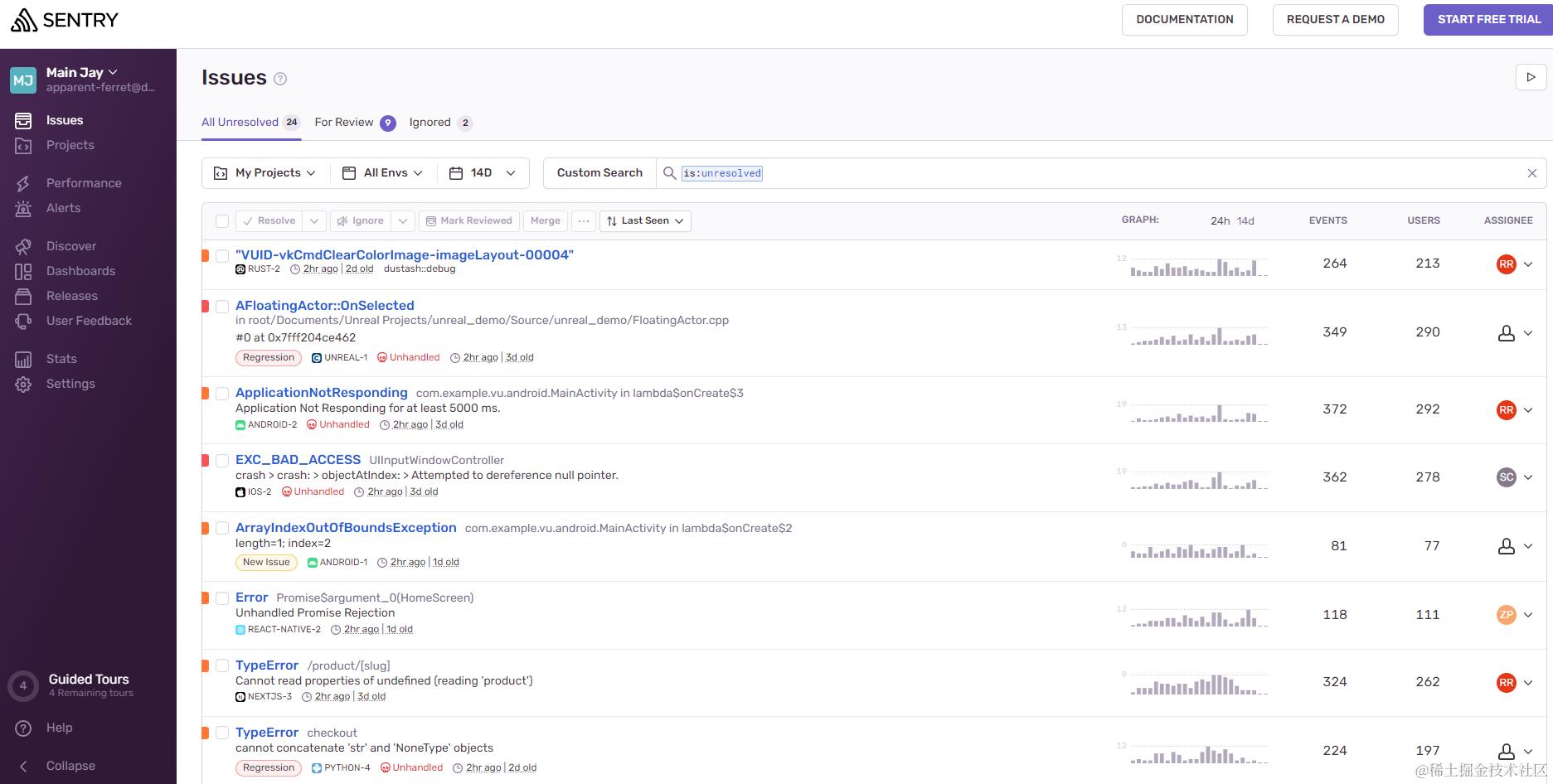This screenshot has width=1553, height=784.
Task: Select the 14d graph range
Action: [x=1245, y=221]
